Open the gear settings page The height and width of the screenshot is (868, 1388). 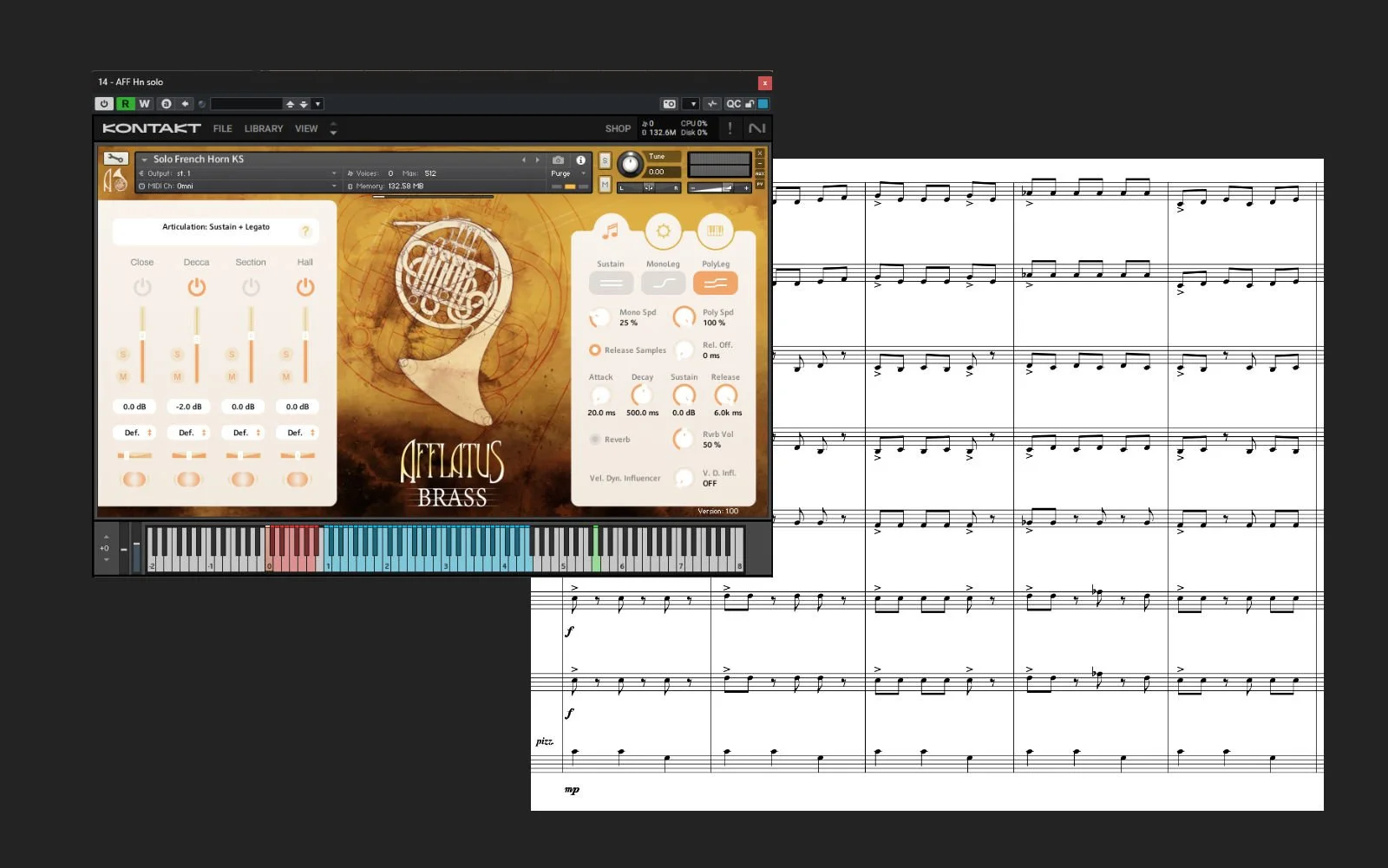(663, 231)
